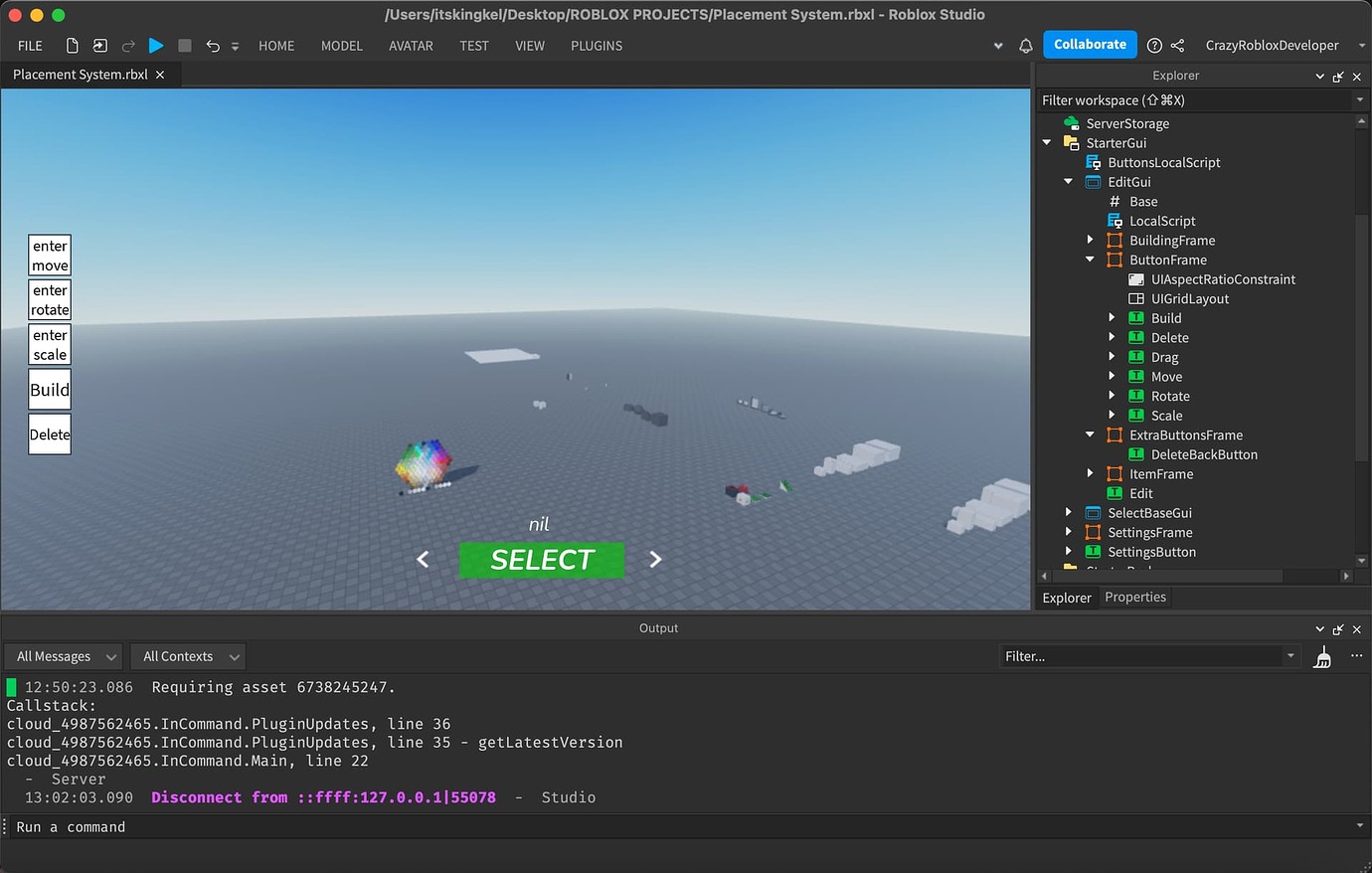Collapse the StarterGui tree item
Screen dimensions: 1372x873
pyautogui.click(x=1046, y=142)
